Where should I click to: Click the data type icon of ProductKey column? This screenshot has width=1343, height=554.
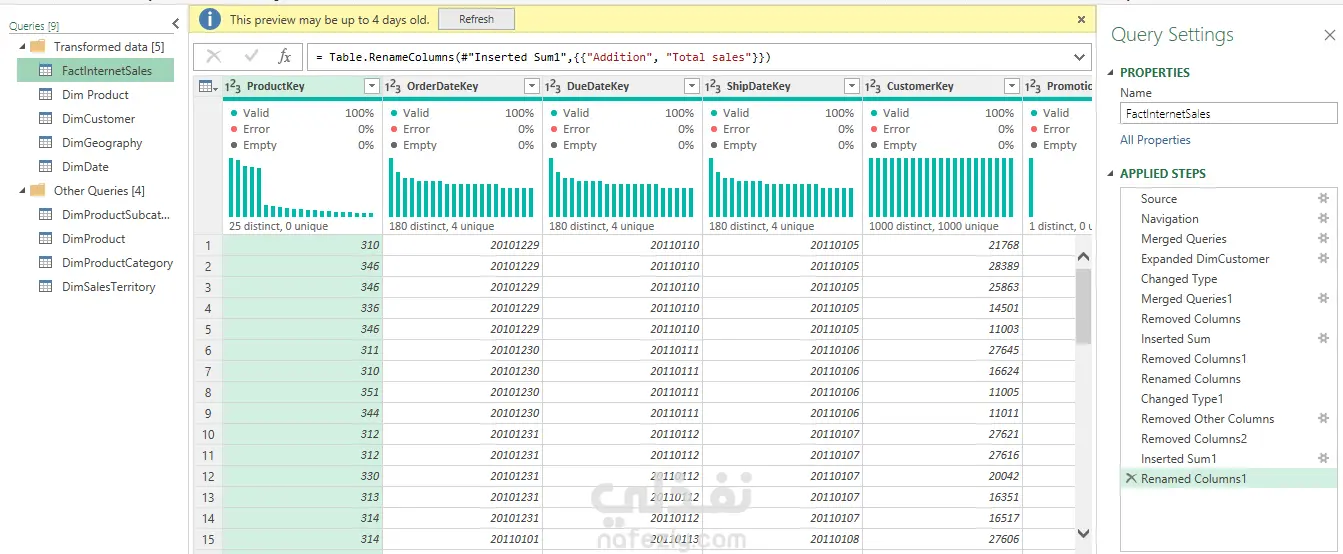(x=233, y=86)
